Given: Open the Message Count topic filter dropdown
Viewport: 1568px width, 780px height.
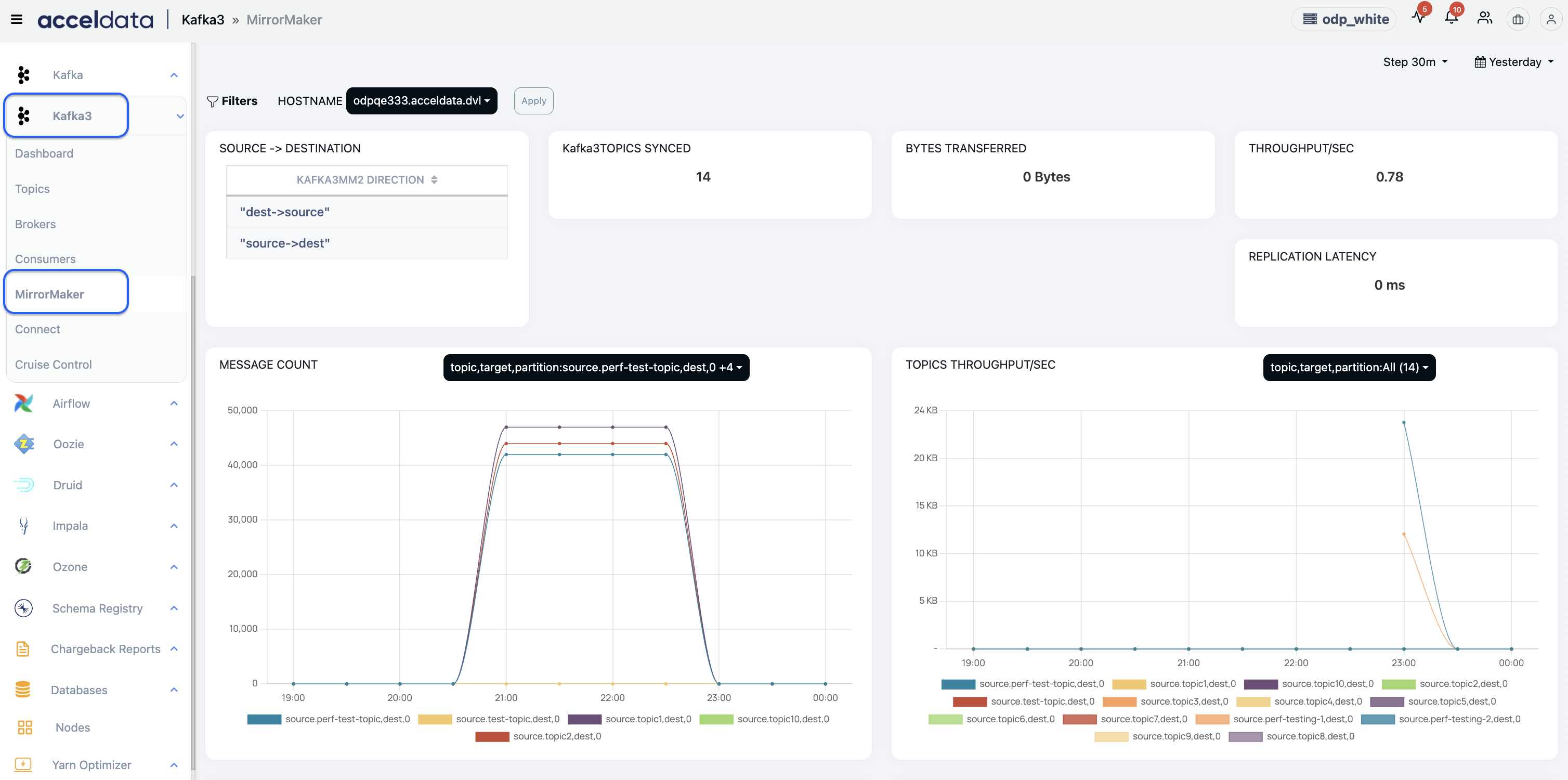Looking at the screenshot, I should pyautogui.click(x=596, y=367).
